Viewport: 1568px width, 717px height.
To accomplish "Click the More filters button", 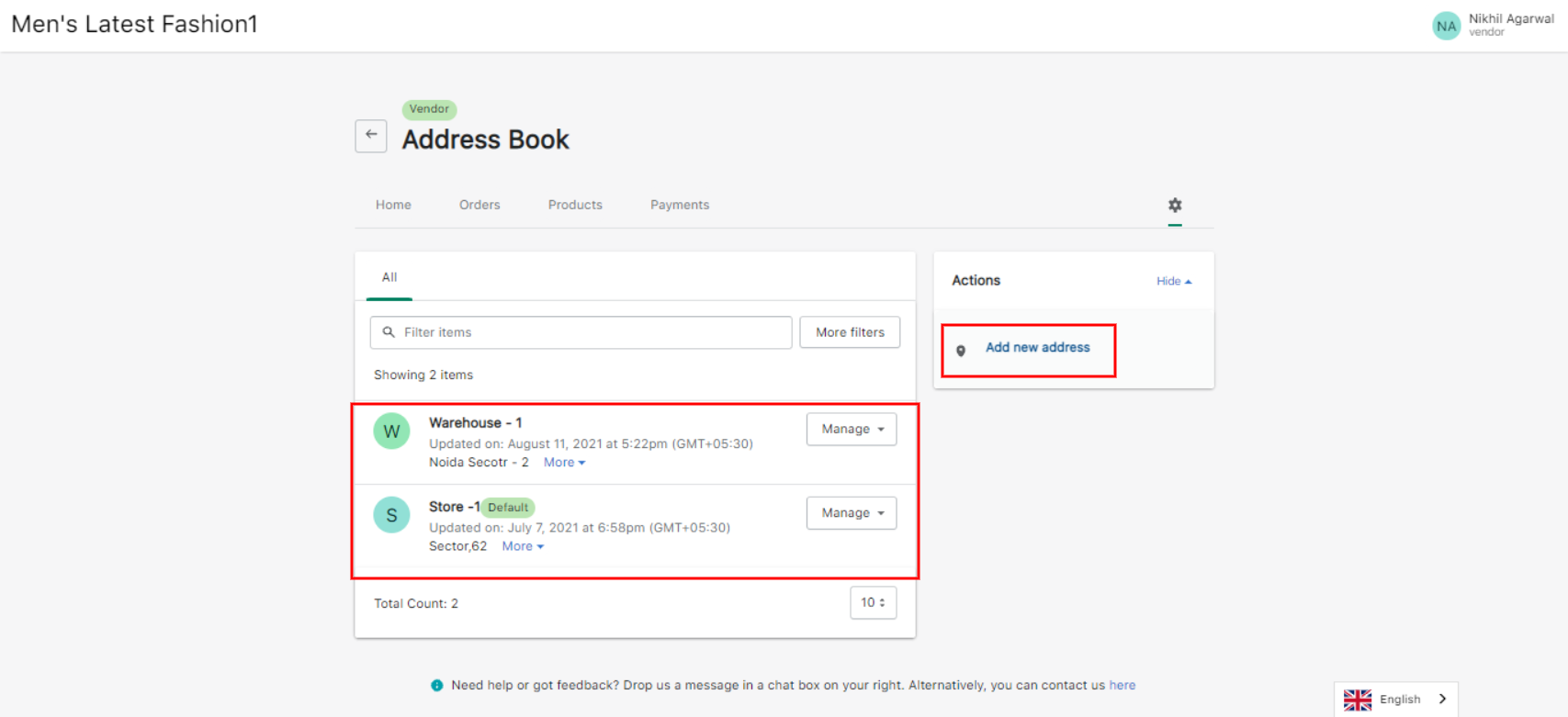I will [x=850, y=332].
